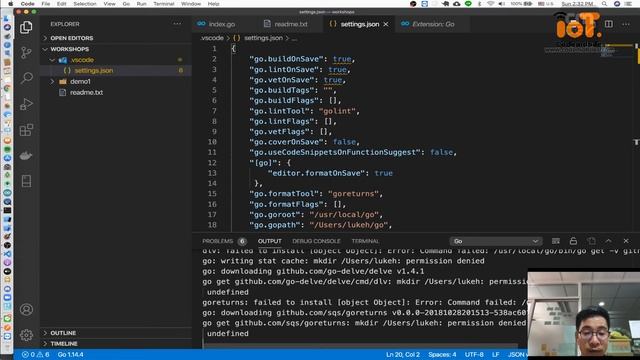Open the Terminal menu in menu bar
640x360 pixels.
coord(164,4)
